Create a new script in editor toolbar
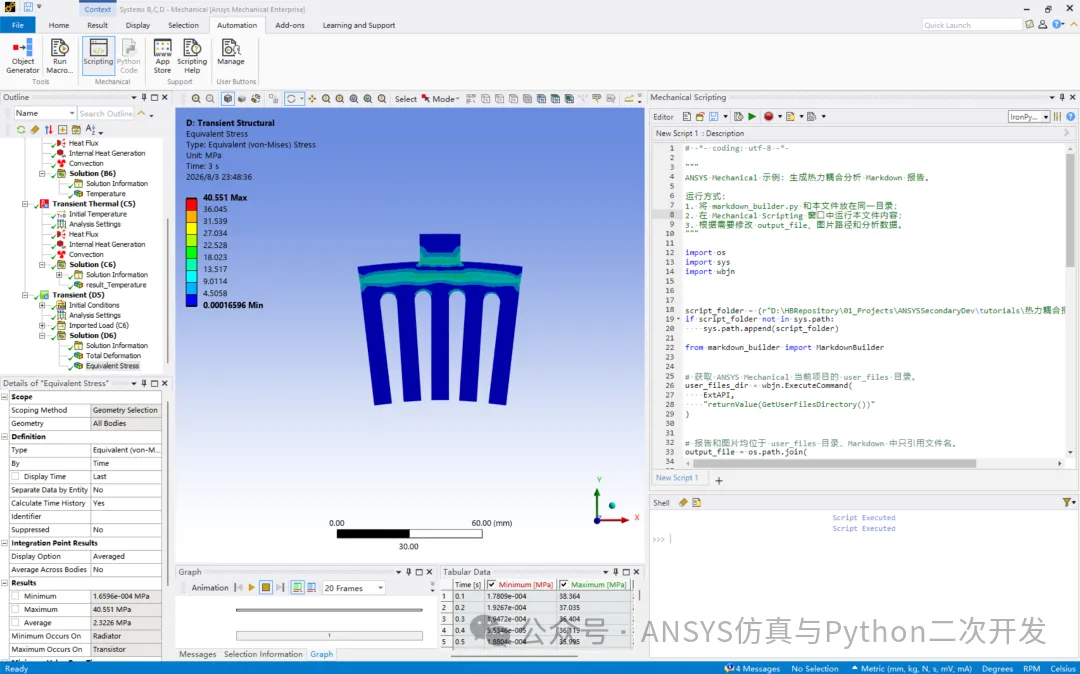Viewport: 1080px width, 674px height. [686, 116]
